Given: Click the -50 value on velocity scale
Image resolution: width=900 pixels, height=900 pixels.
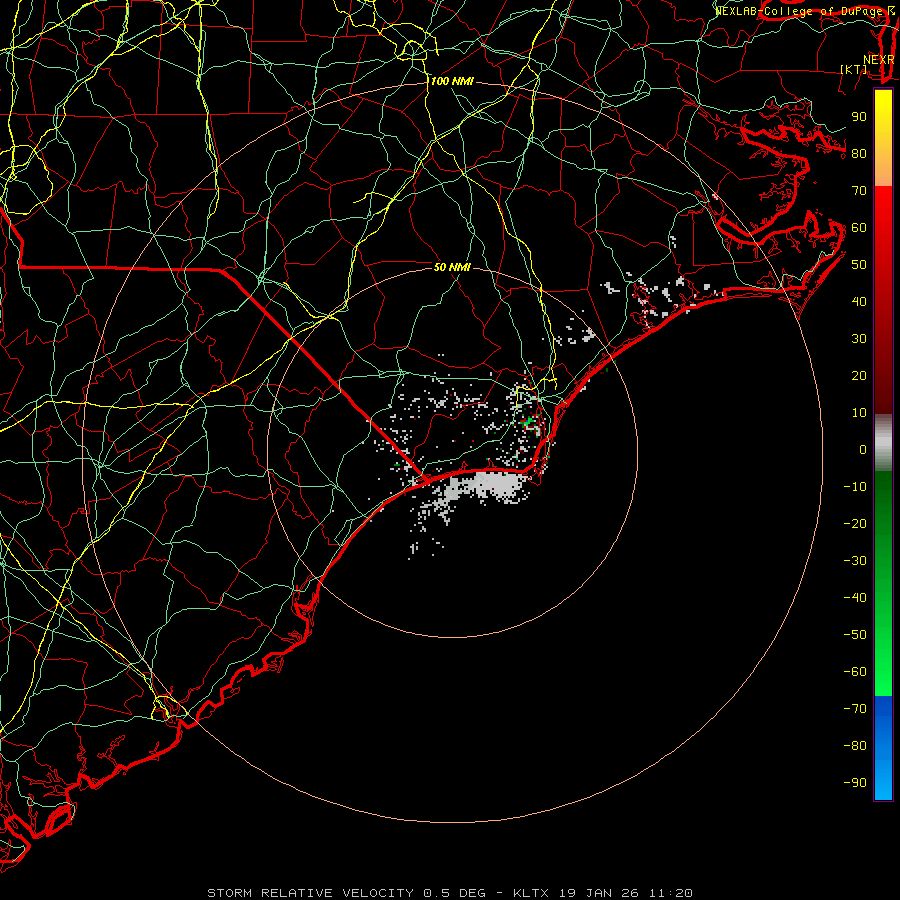Looking at the screenshot, I should pyautogui.click(x=855, y=635).
